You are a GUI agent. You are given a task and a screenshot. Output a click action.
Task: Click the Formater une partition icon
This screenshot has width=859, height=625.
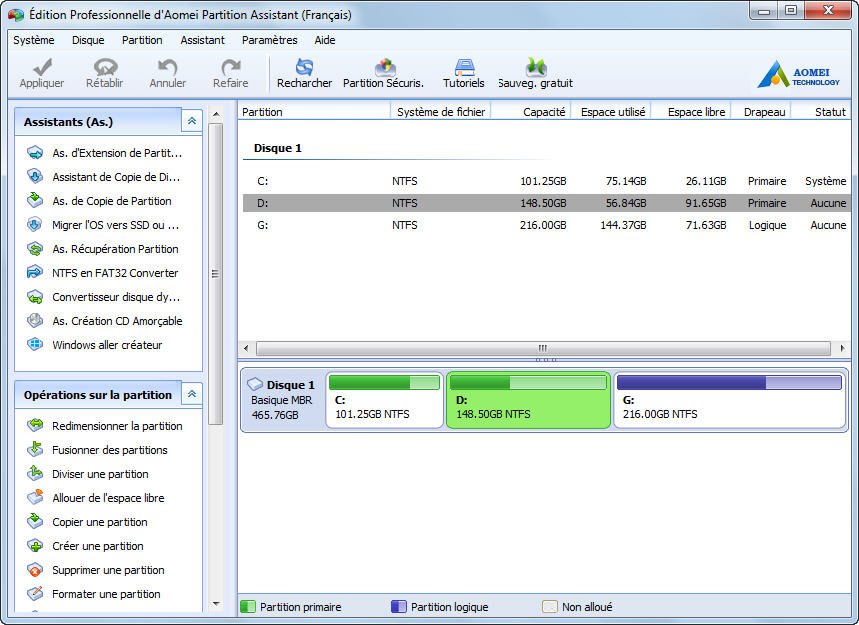click(35, 594)
